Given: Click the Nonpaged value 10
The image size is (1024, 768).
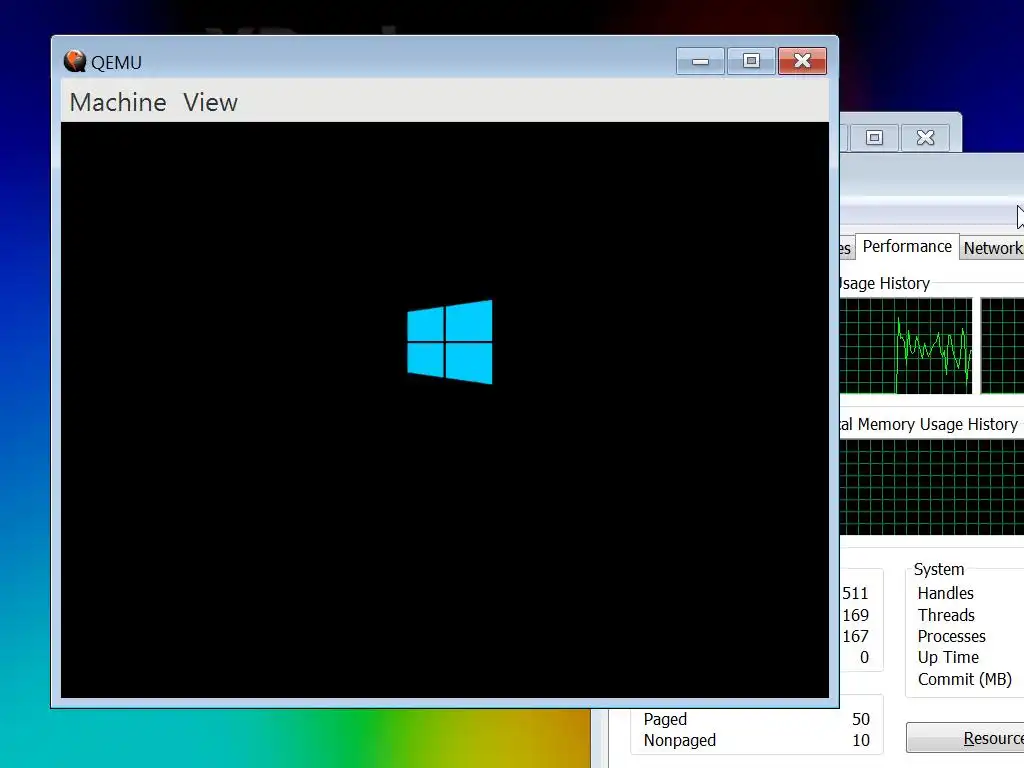Looking at the screenshot, I should (x=861, y=740).
